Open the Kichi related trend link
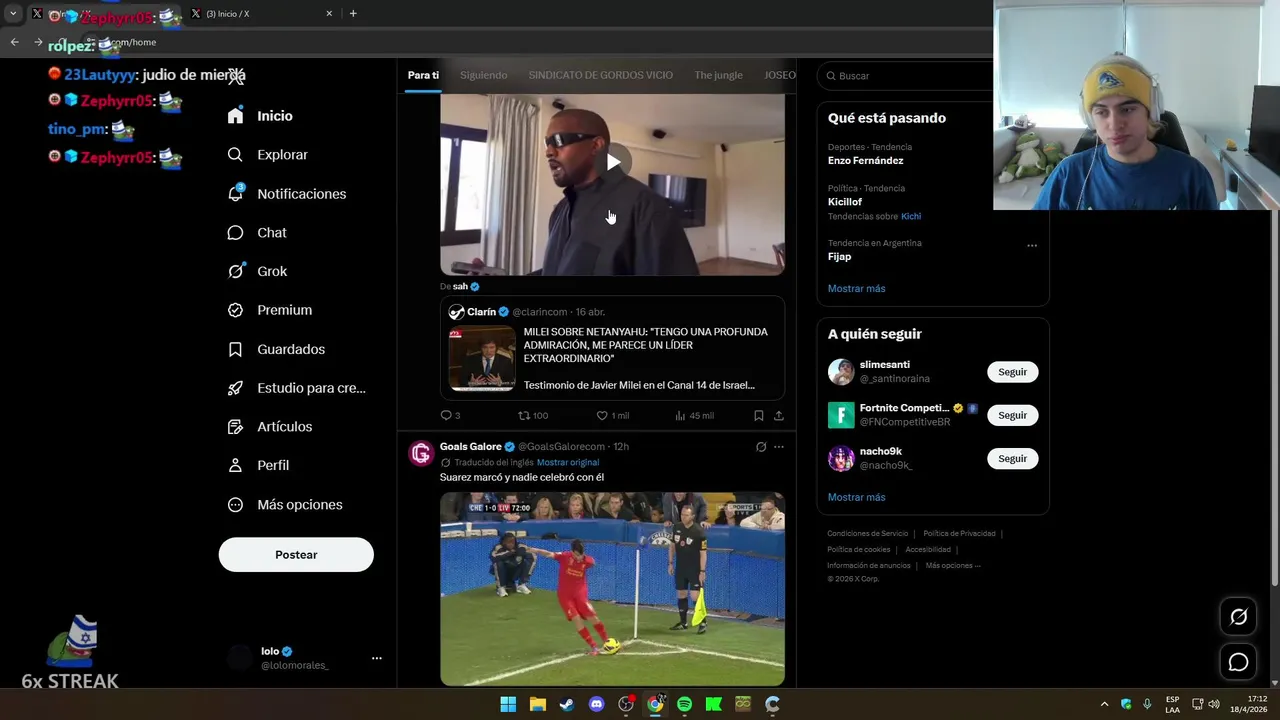The height and width of the screenshot is (720, 1280). pyautogui.click(x=911, y=216)
